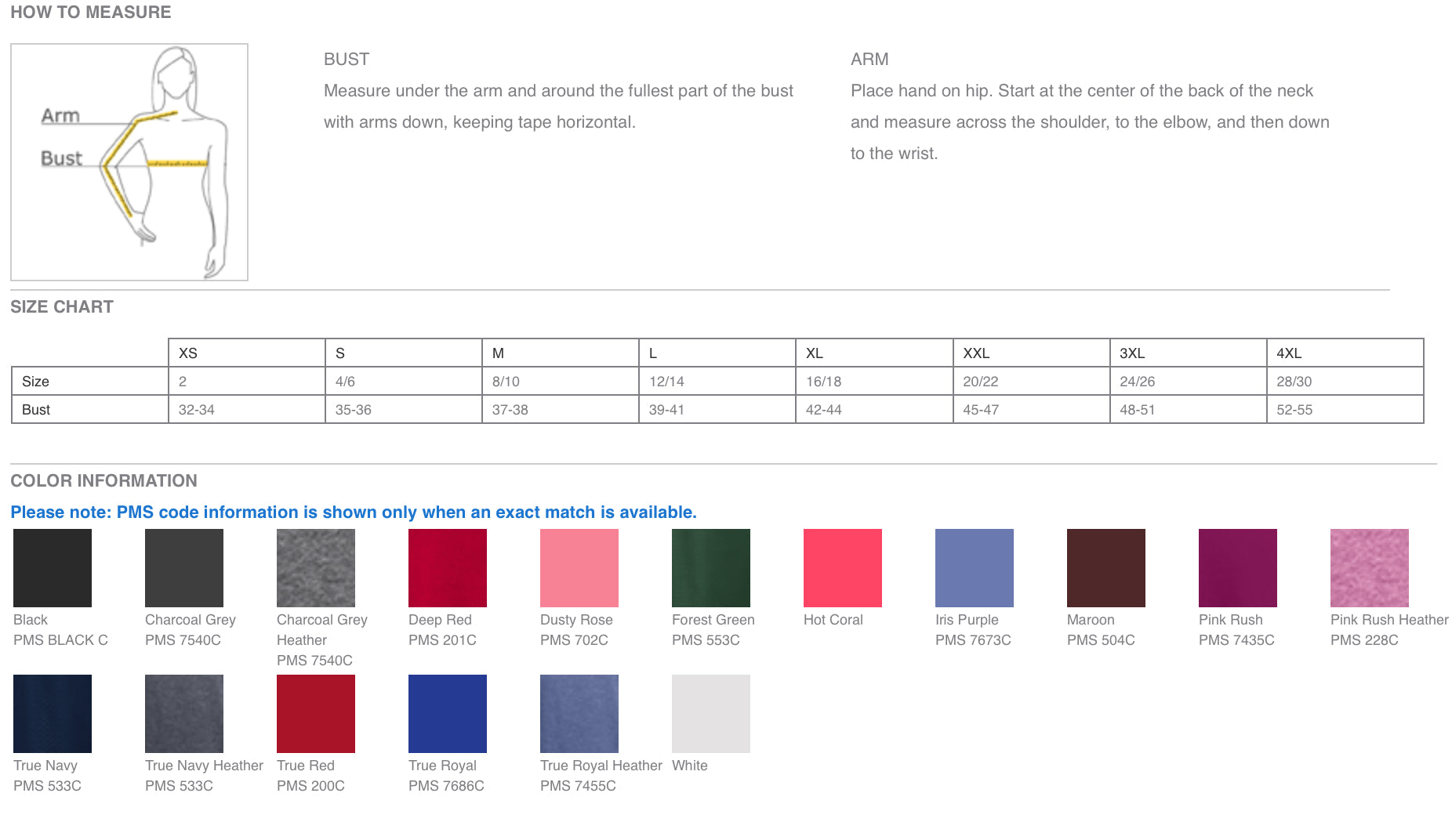
Task: Click the XS column header in size chart
Action: coord(247,353)
